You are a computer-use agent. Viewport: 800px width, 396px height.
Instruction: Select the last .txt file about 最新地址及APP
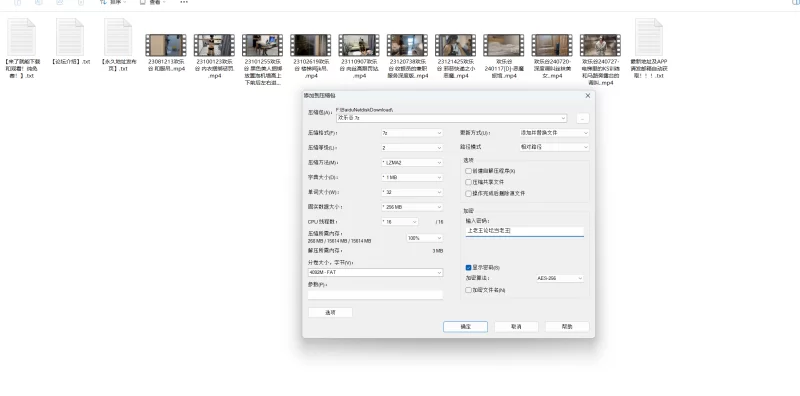(648, 37)
